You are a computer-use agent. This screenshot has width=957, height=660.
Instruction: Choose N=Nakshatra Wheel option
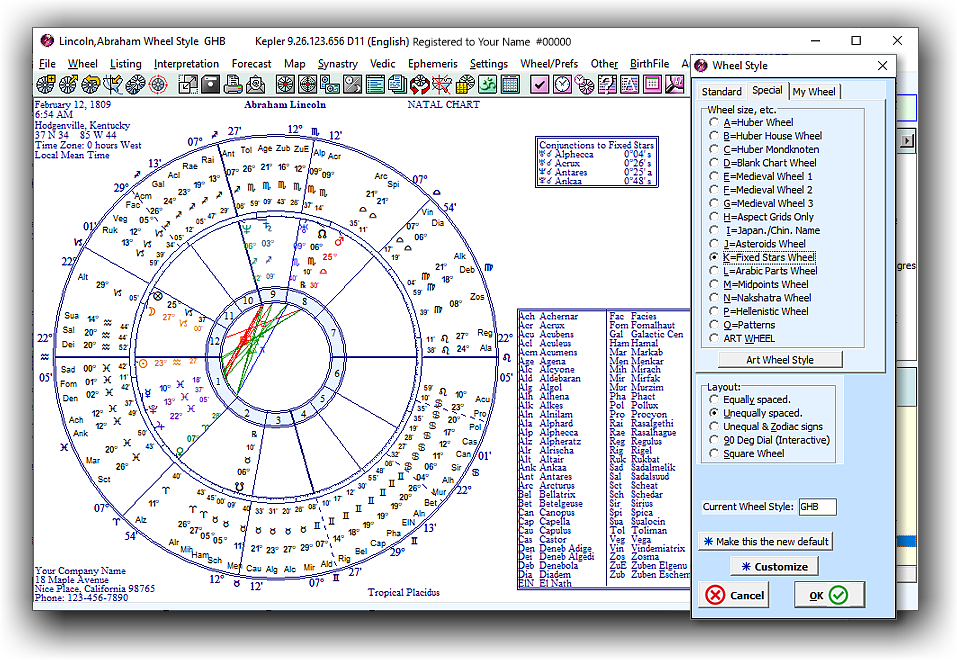point(714,298)
